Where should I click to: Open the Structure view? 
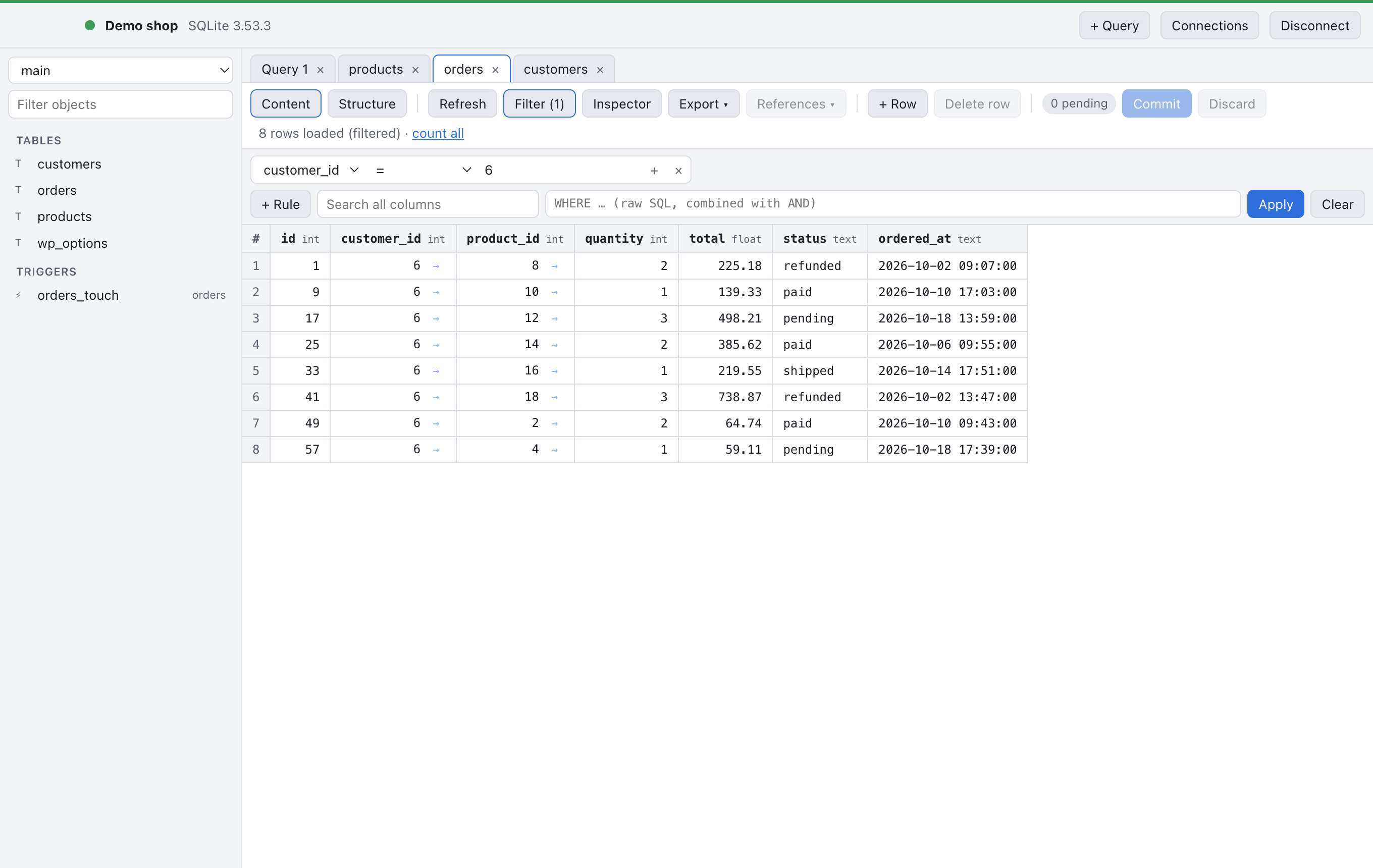pyautogui.click(x=366, y=104)
